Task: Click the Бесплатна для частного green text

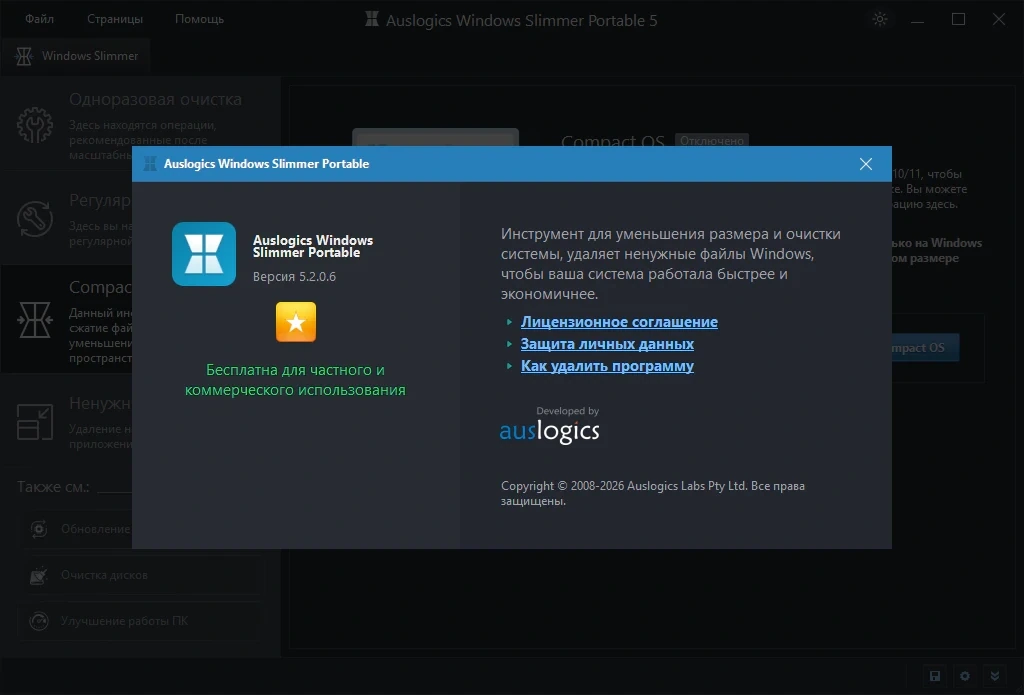Action: [x=295, y=380]
